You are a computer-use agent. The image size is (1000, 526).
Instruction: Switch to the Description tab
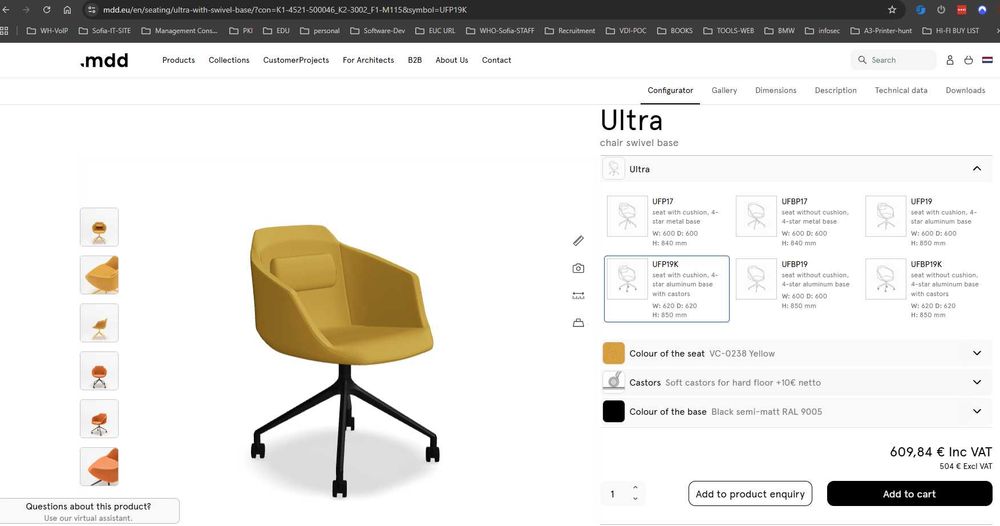(835, 91)
